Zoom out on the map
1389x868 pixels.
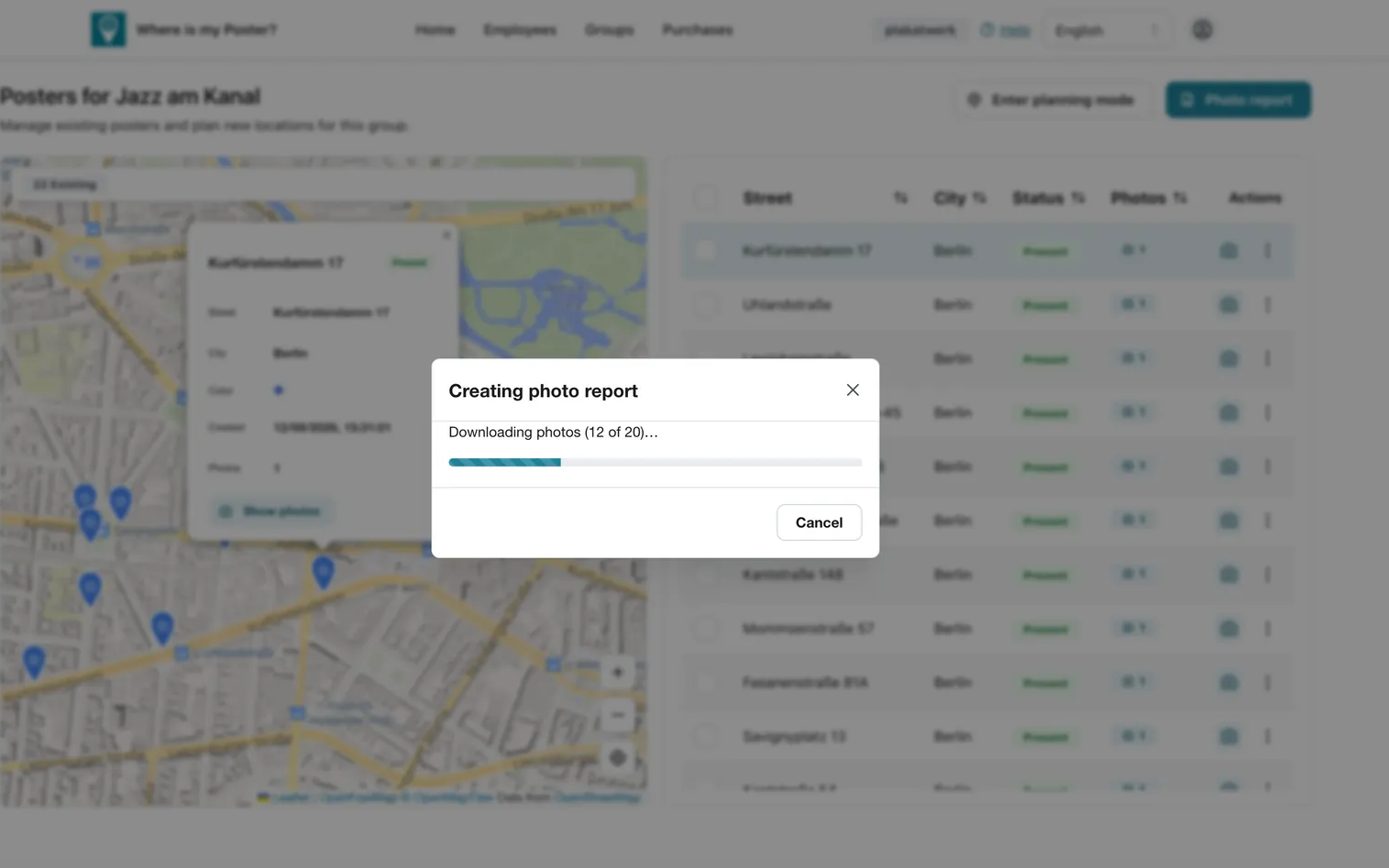(x=617, y=715)
